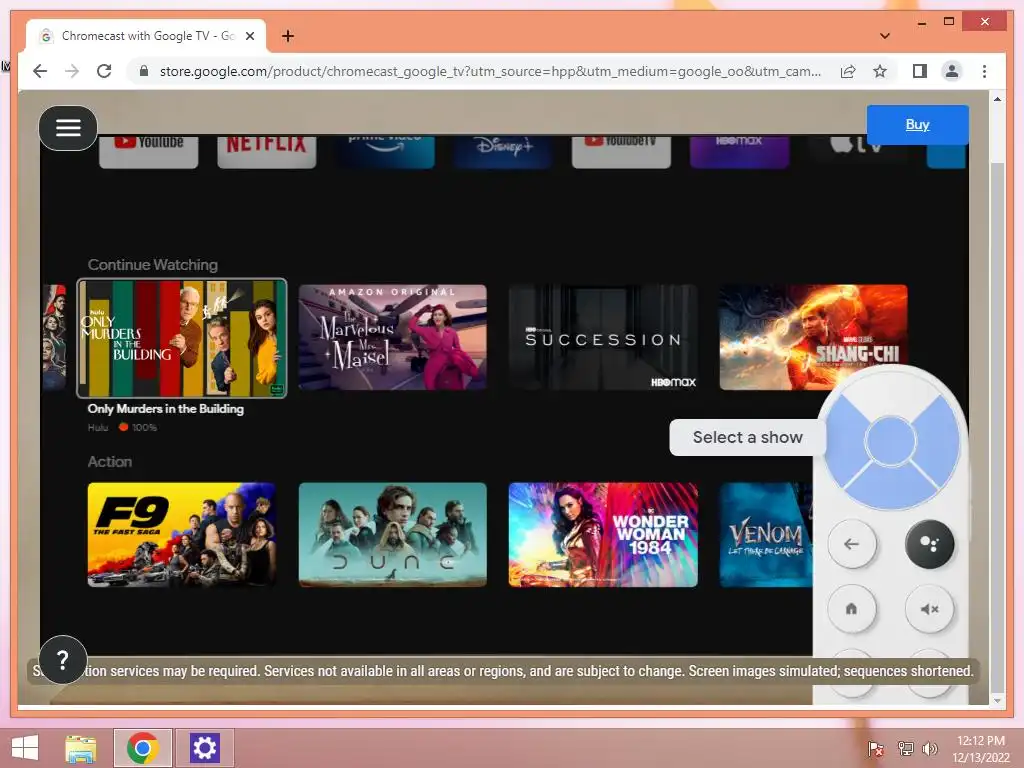Open the Venom movie thumbnail
The width and height of the screenshot is (1024, 768).
[x=766, y=534]
